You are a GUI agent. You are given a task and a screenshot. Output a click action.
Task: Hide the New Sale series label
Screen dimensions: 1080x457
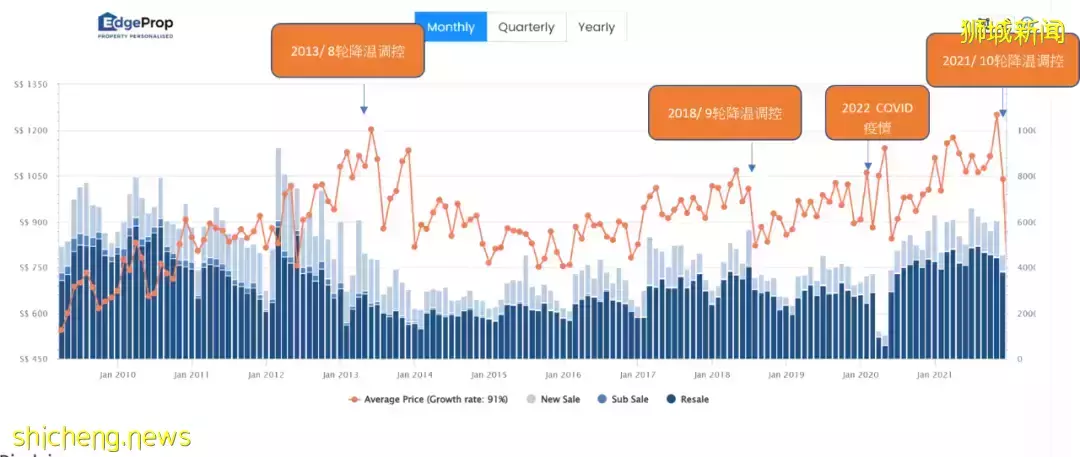point(561,399)
